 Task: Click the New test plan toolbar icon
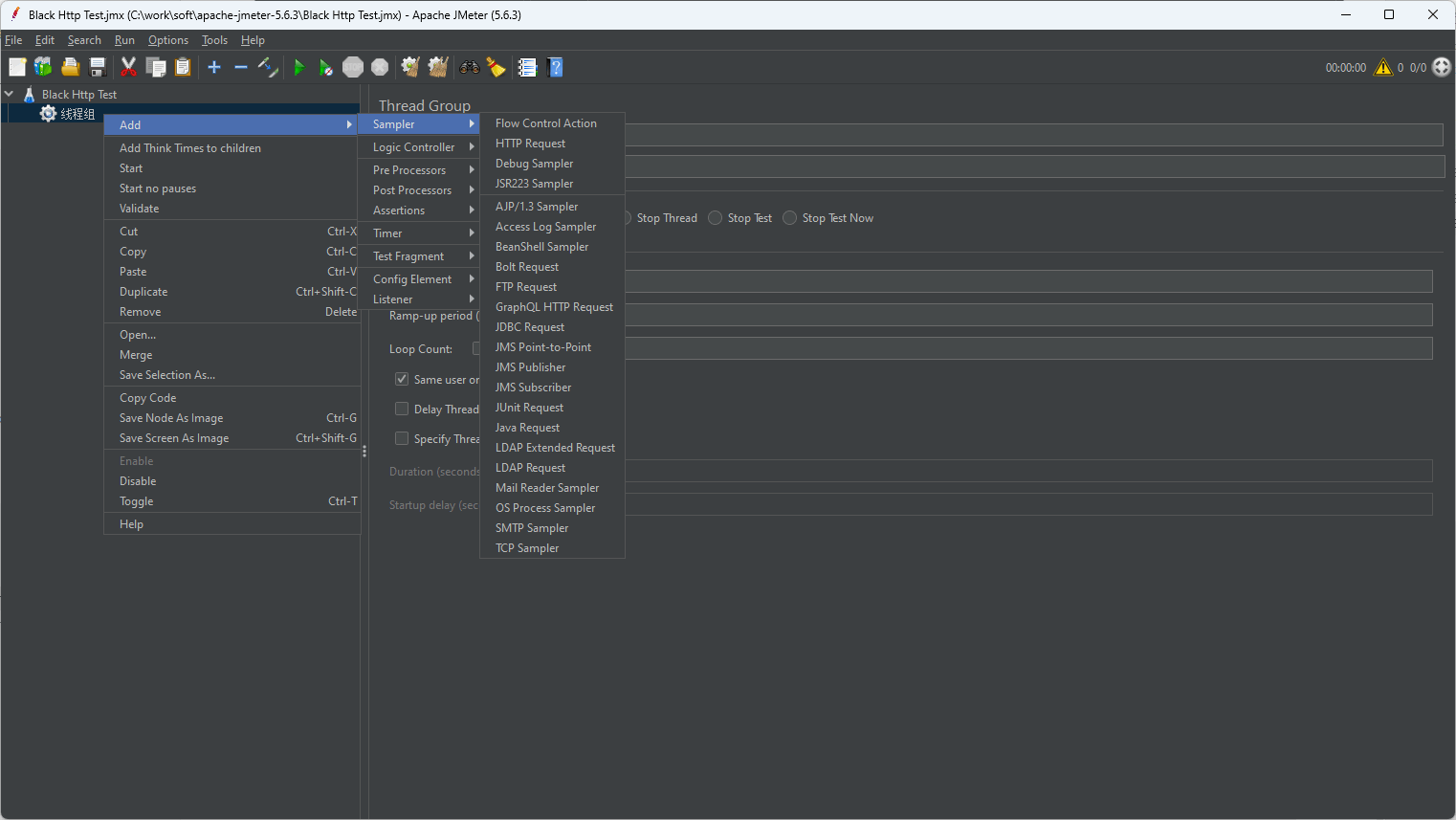(x=17, y=67)
